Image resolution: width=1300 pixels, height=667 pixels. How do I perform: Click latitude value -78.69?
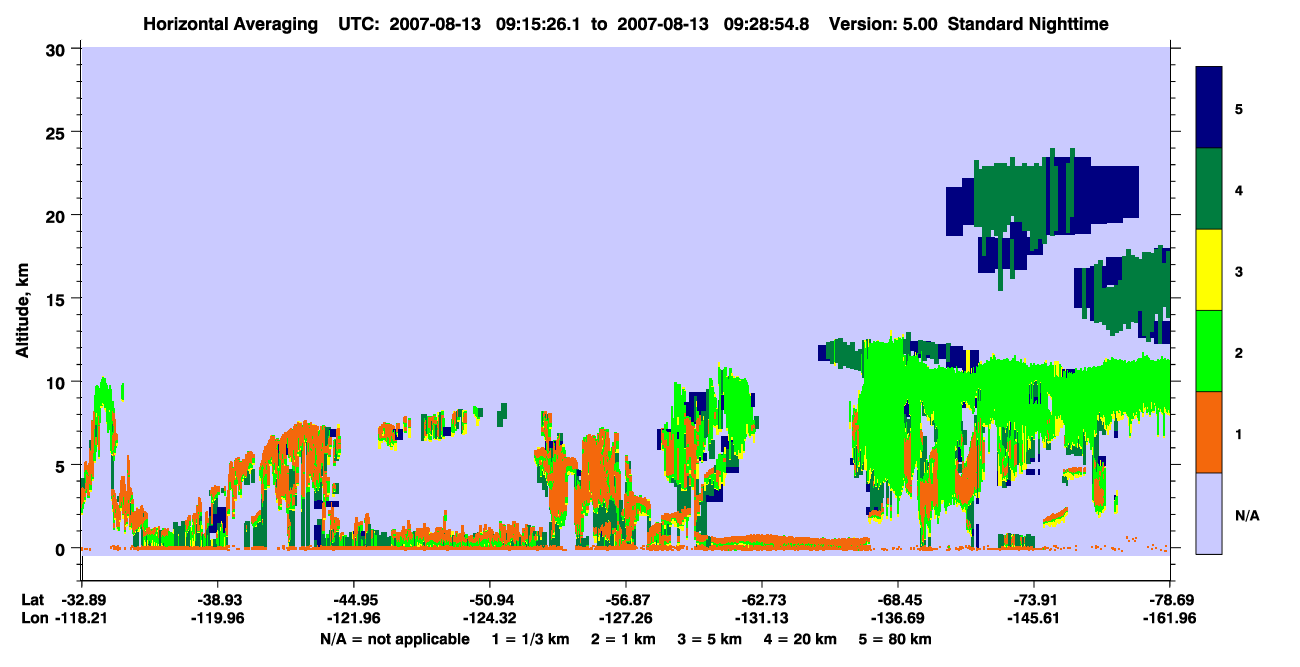click(x=1170, y=600)
